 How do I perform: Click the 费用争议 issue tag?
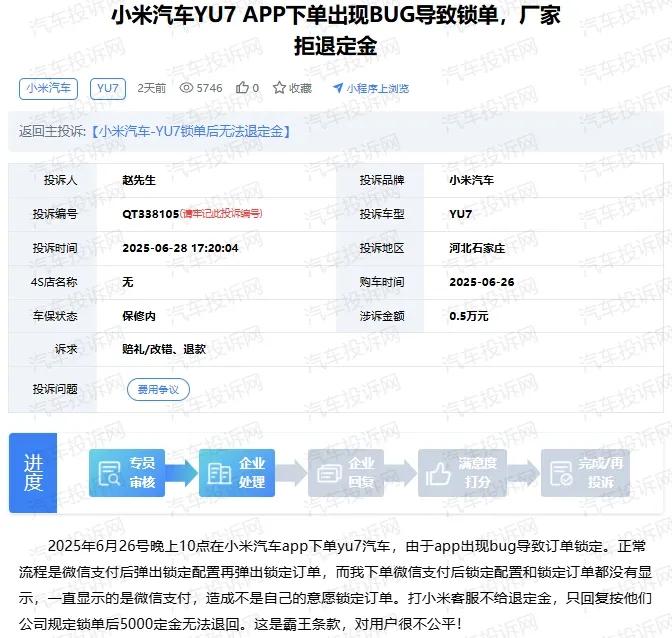[x=158, y=389]
